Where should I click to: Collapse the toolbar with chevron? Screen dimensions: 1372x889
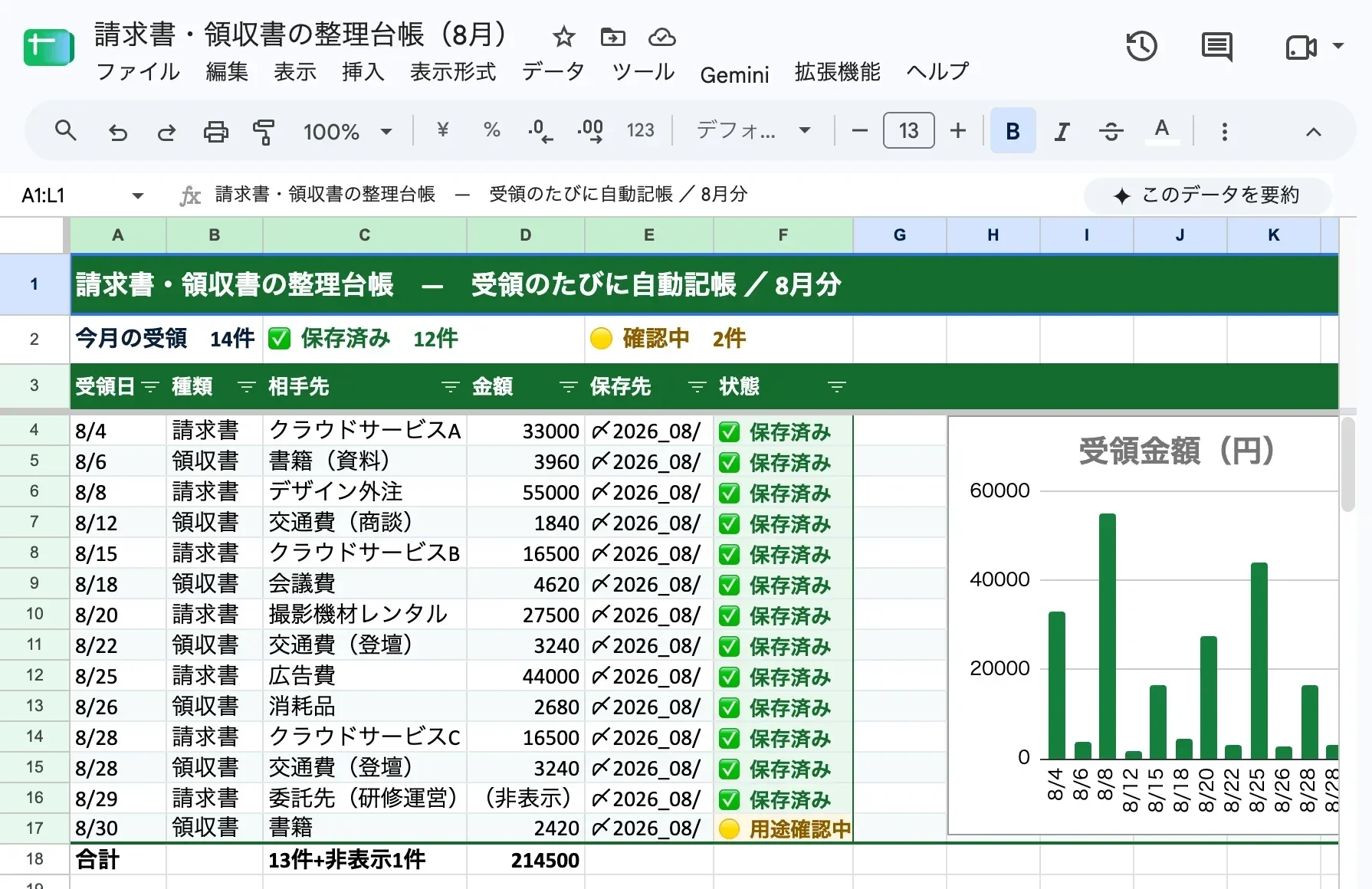coord(1313,132)
